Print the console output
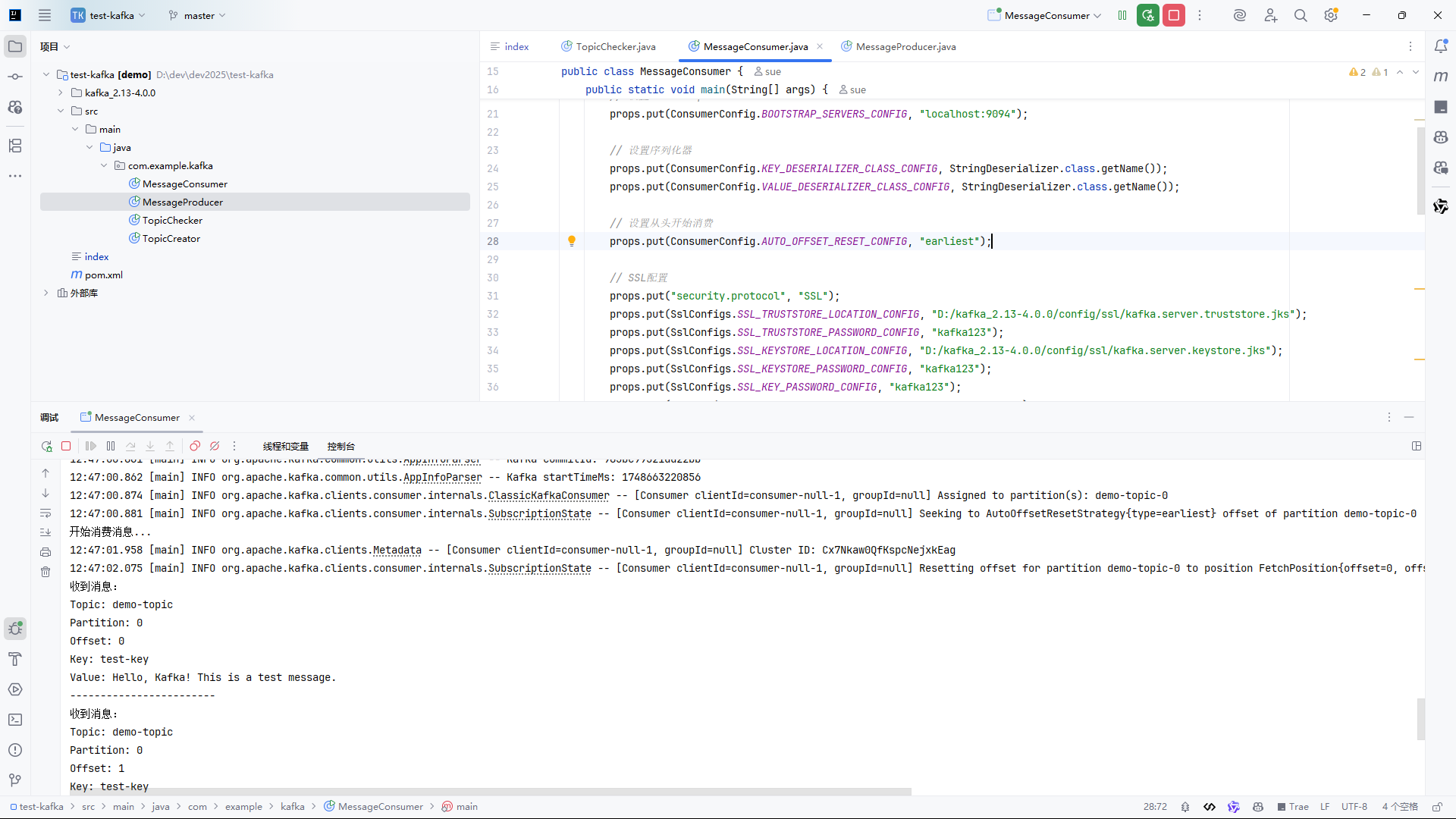The image size is (1456, 819). click(45, 552)
